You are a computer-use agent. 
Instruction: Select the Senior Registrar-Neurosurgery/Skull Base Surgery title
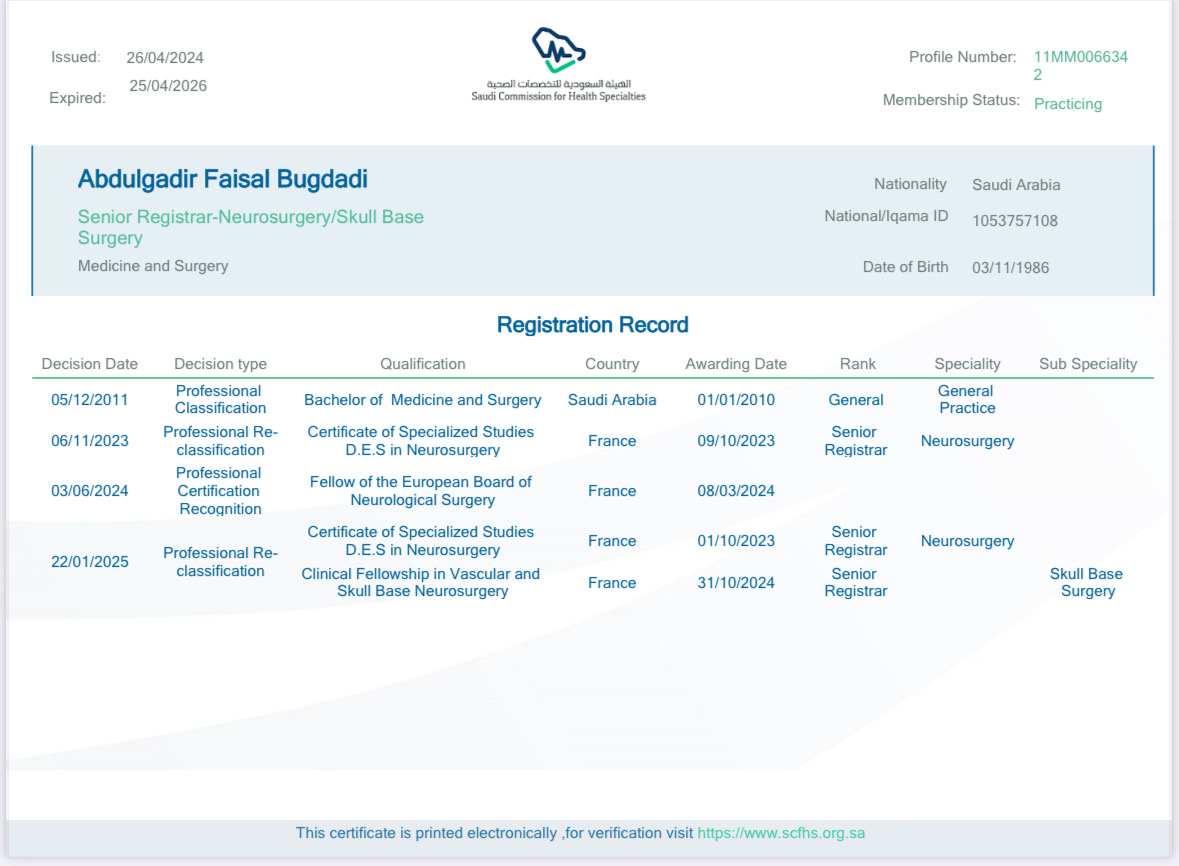pyautogui.click(x=250, y=227)
